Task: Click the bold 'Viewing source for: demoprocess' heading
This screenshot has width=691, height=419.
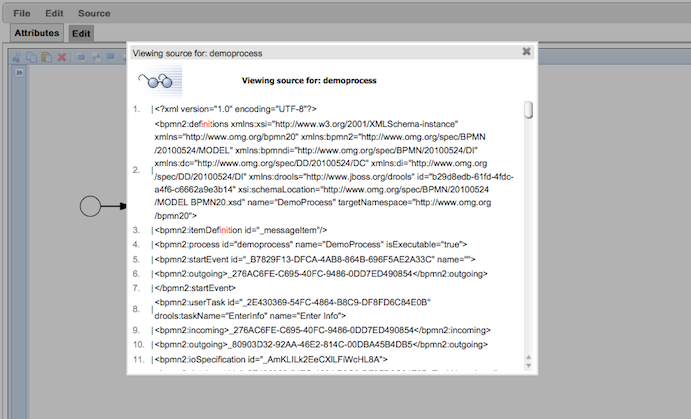Action: tap(309, 81)
